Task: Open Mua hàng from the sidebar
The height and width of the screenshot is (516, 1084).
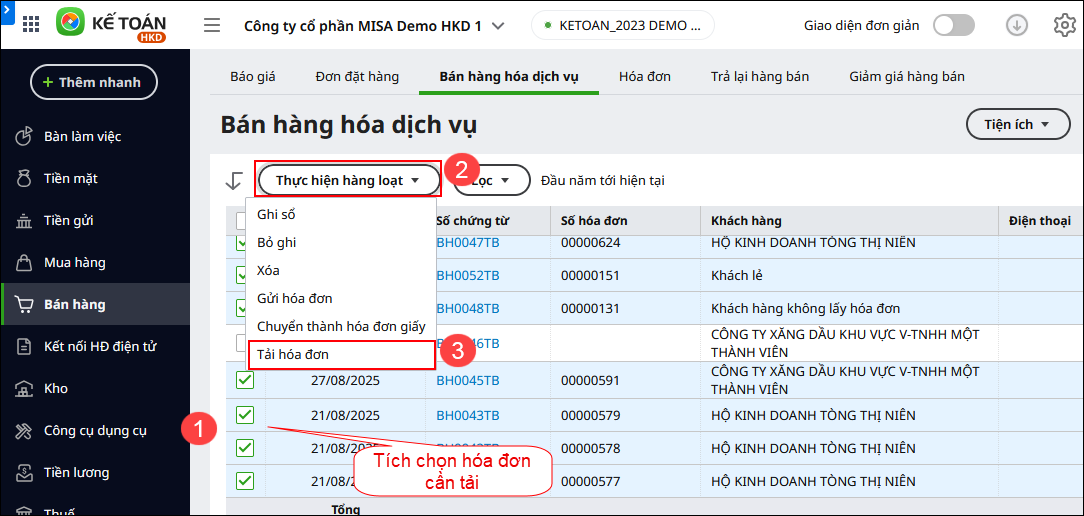Action: pos(74,262)
